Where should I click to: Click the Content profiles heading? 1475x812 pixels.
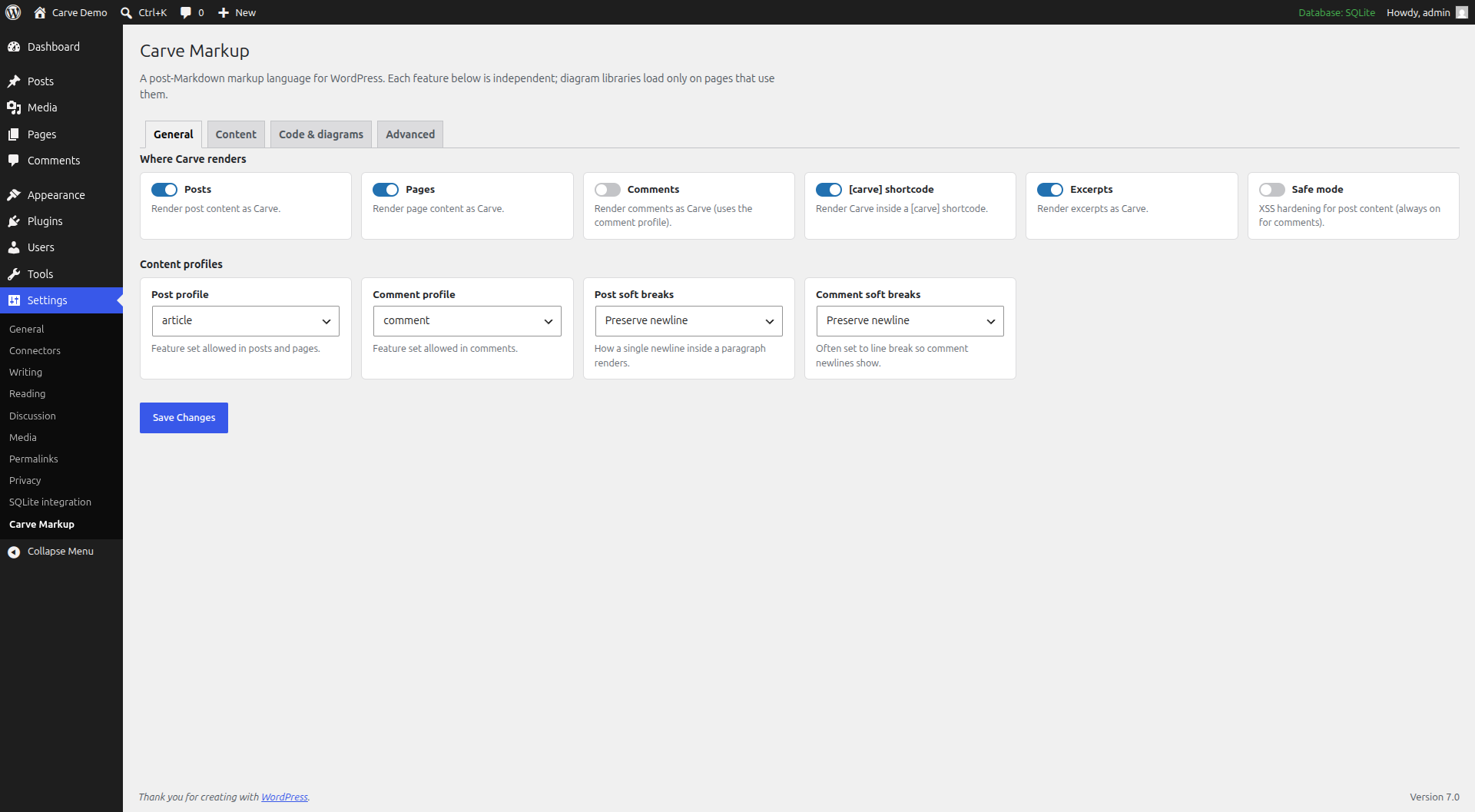point(181,264)
